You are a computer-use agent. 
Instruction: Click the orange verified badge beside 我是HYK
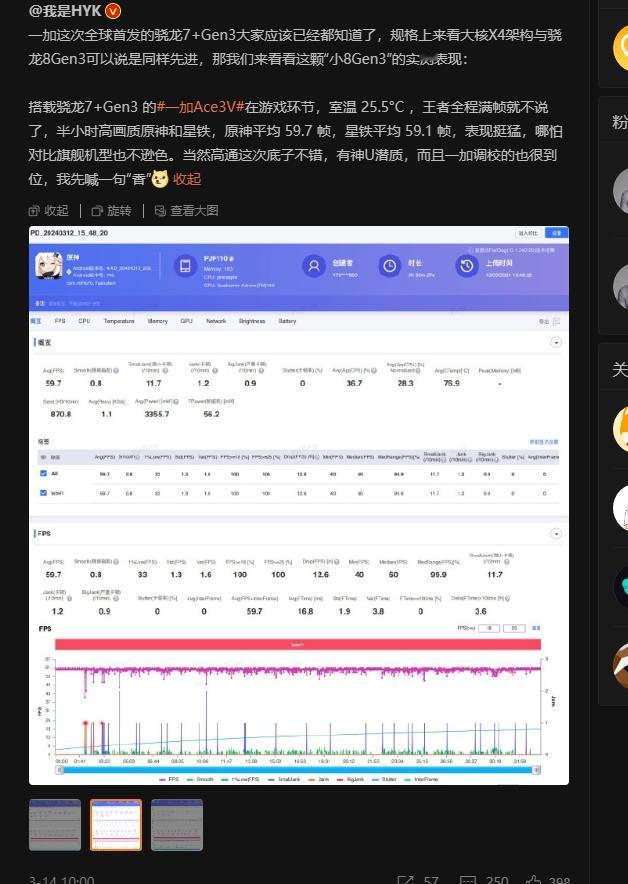click(x=113, y=10)
